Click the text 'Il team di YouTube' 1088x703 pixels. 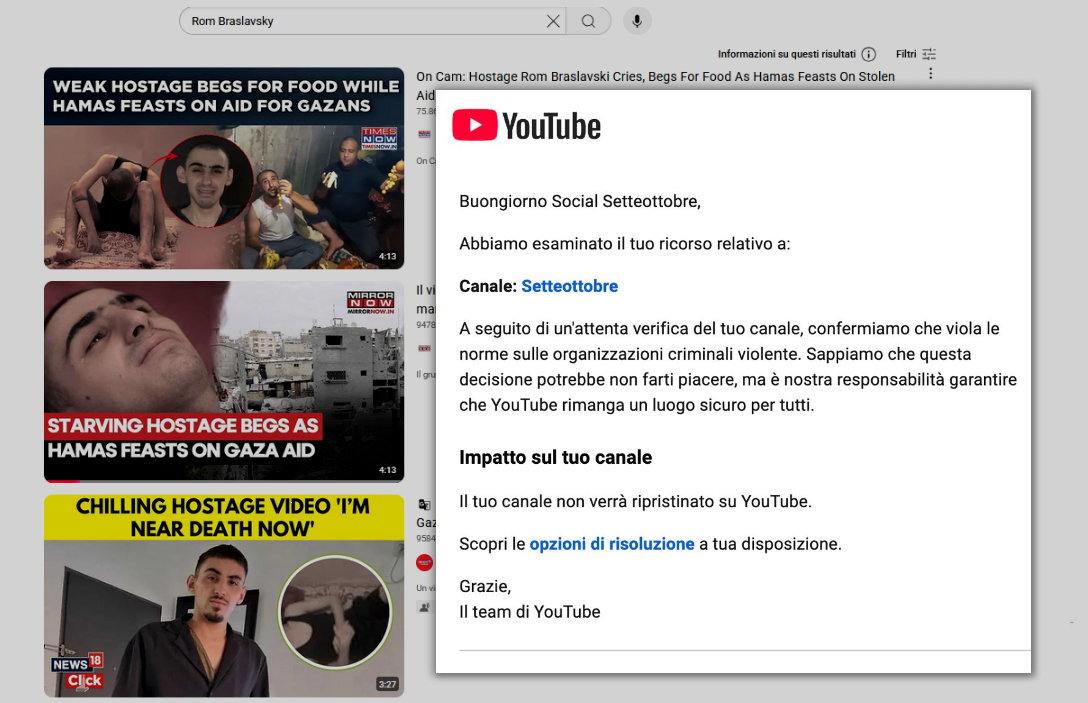(529, 612)
